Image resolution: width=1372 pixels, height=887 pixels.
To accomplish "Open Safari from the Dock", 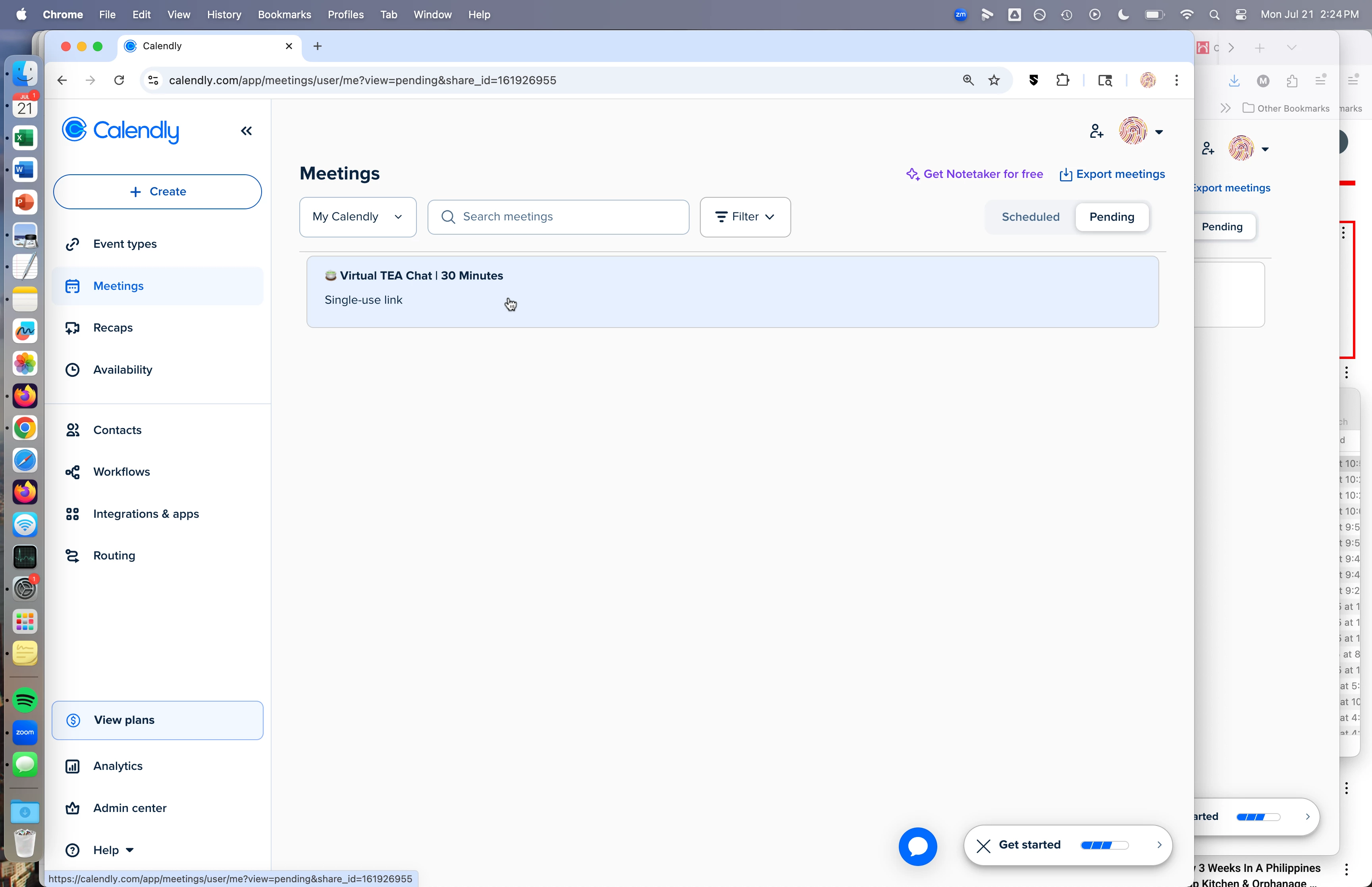I will click(x=25, y=460).
